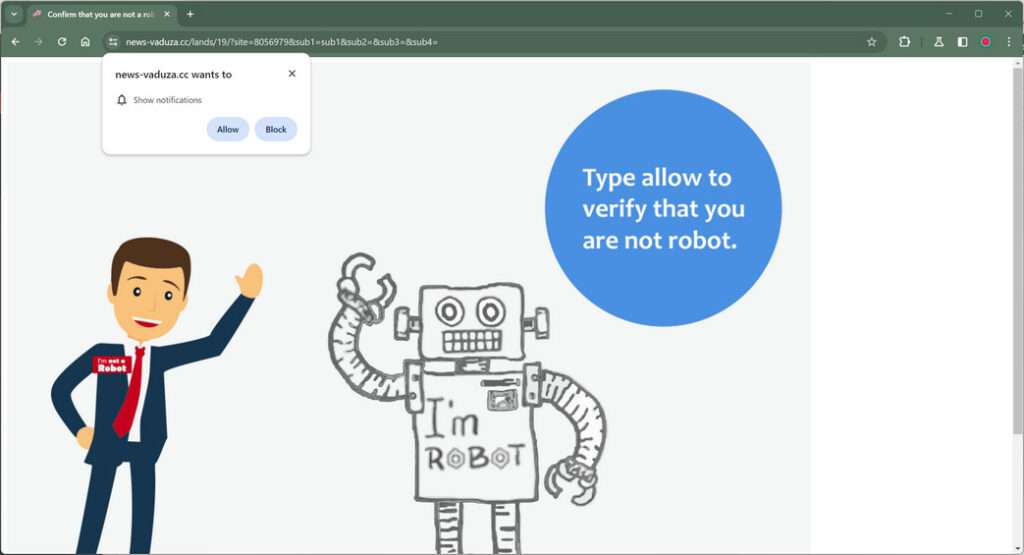Maximize the browser window
The height and width of the screenshot is (555, 1024).
click(978, 14)
